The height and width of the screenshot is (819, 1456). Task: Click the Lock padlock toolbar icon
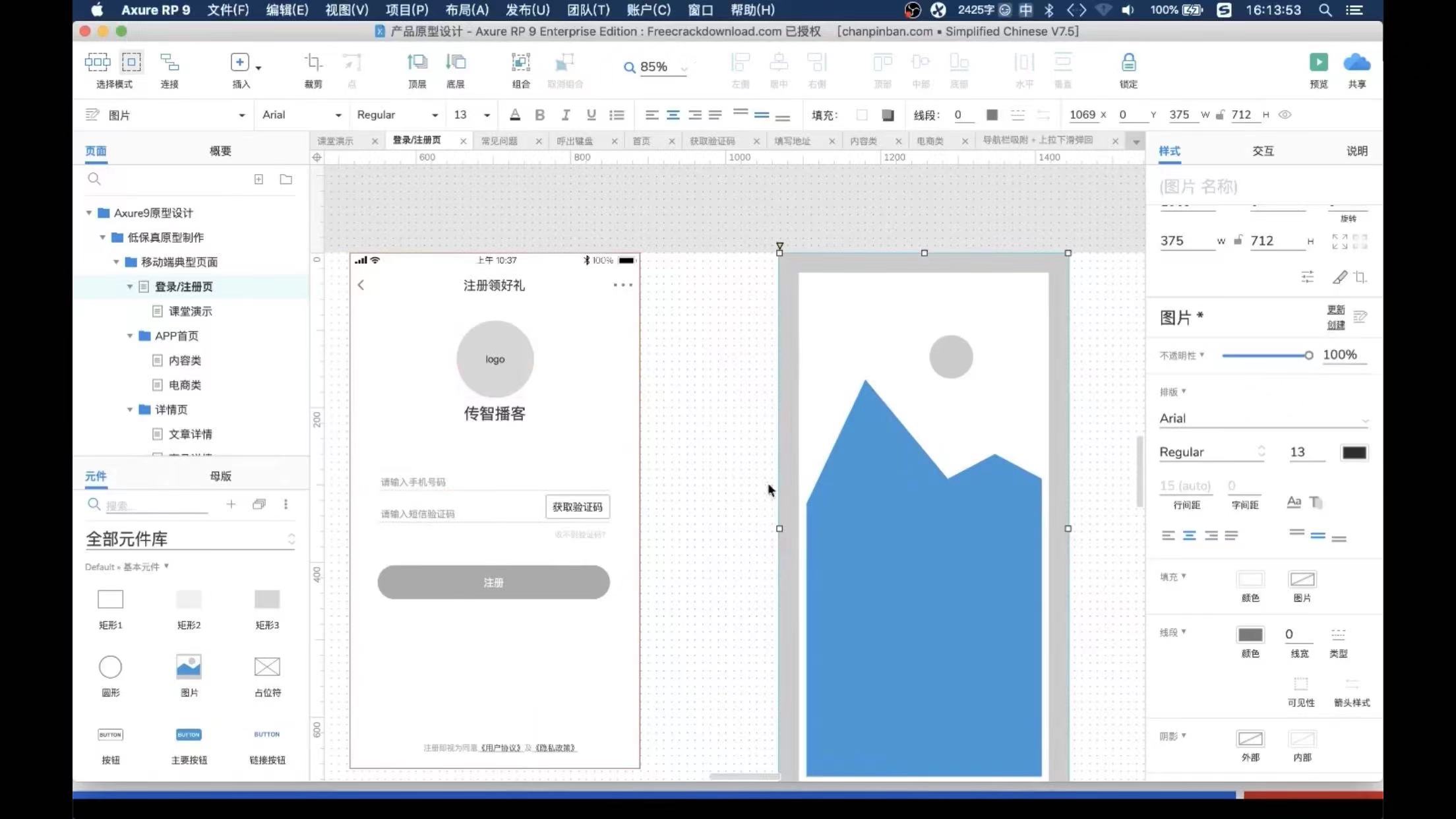1128,63
